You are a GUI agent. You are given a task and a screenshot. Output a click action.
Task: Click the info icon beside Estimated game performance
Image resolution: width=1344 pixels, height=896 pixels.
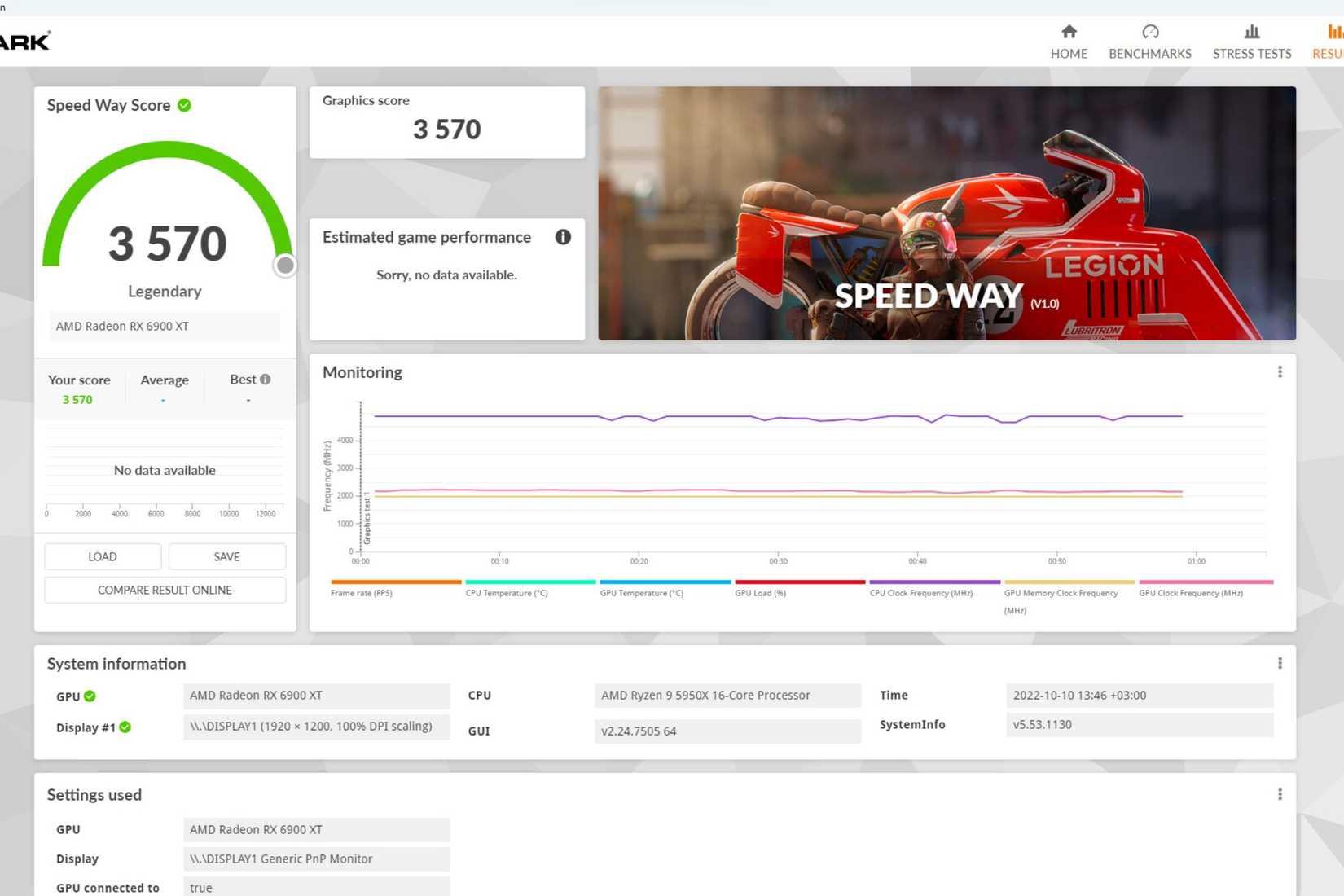(563, 237)
